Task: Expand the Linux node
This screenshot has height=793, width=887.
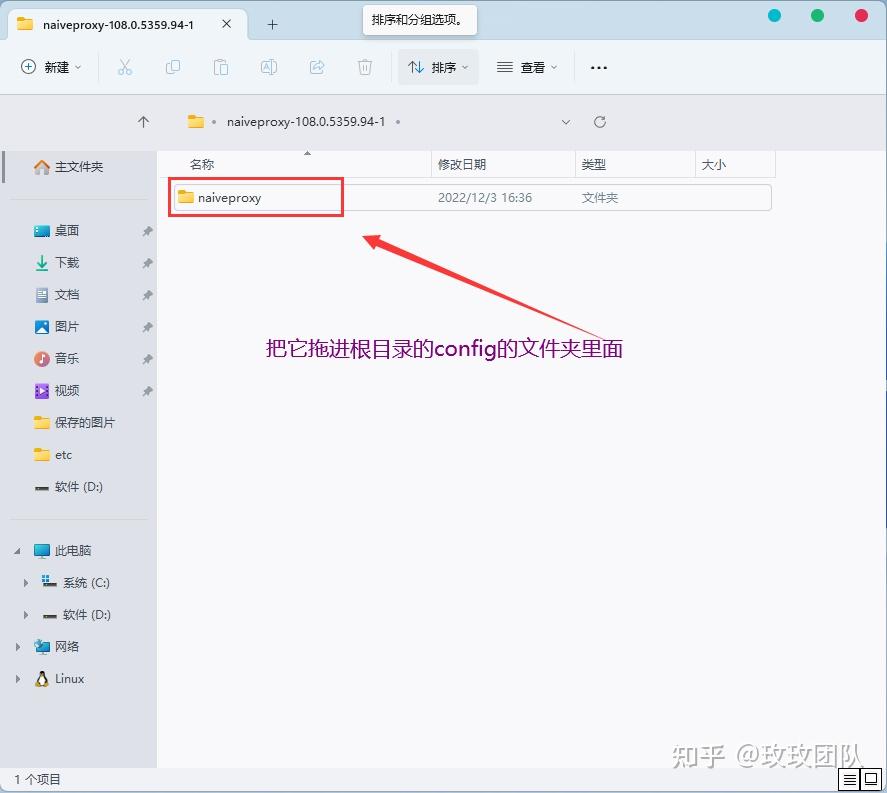Action: pyautogui.click(x=18, y=679)
